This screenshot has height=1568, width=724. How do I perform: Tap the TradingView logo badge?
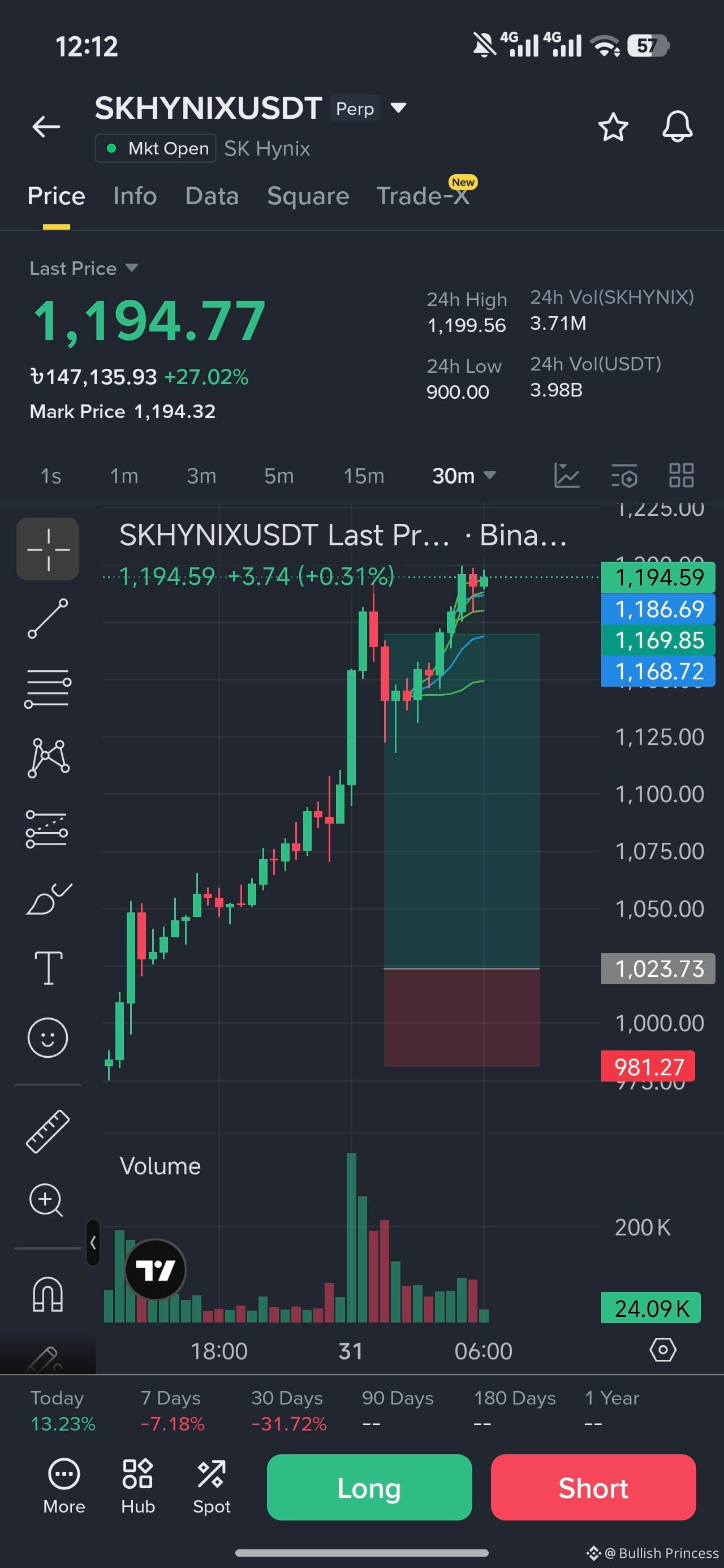click(x=156, y=1270)
